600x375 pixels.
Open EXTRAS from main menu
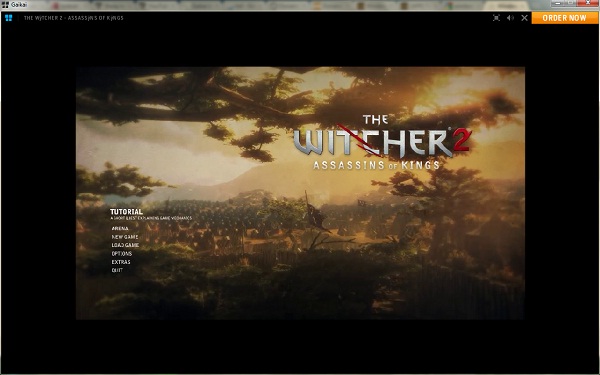click(121, 262)
